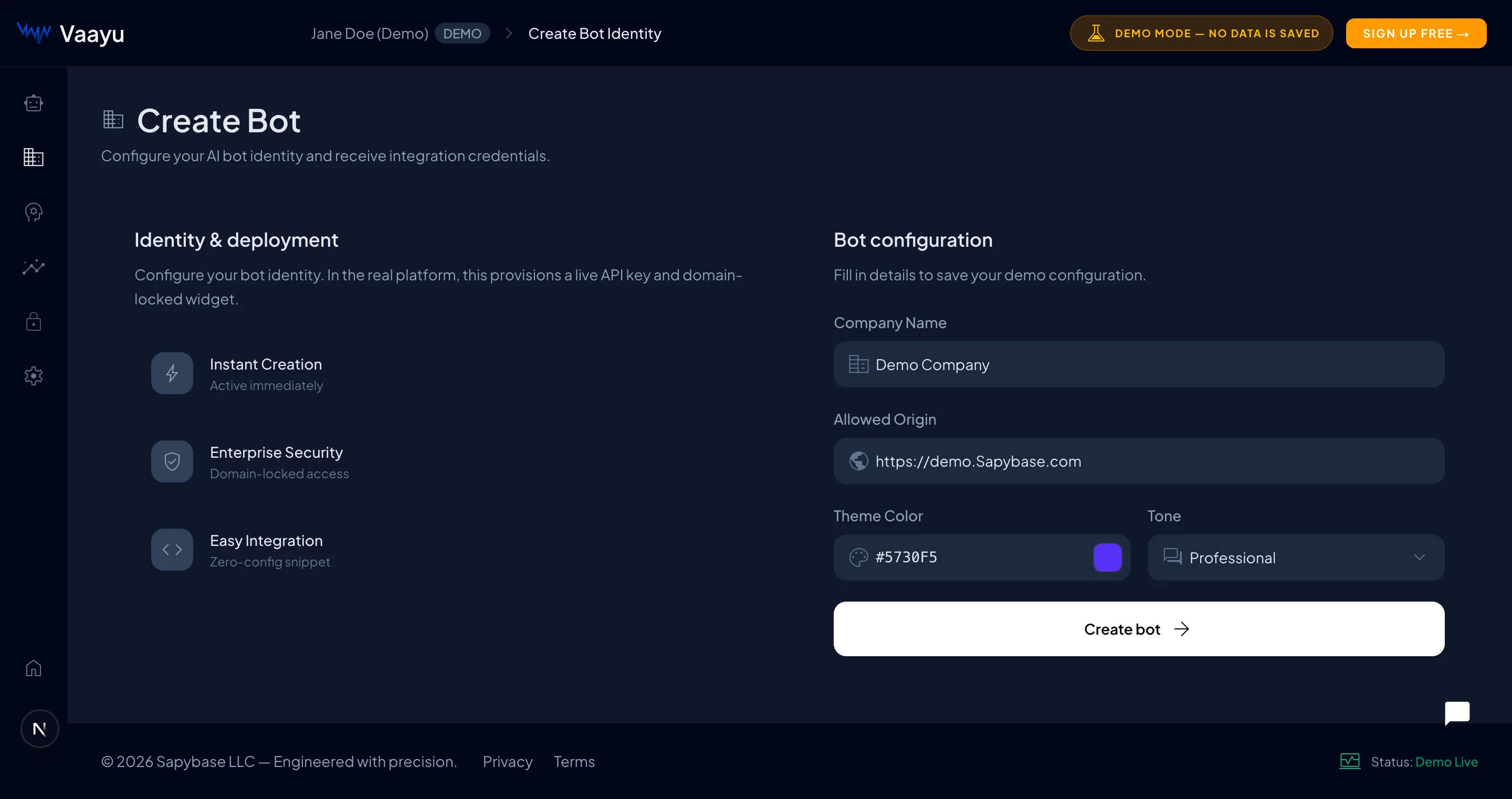1512x799 pixels.
Task: Click the chevron arrow of Tone dropdown
Action: tap(1419, 557)
